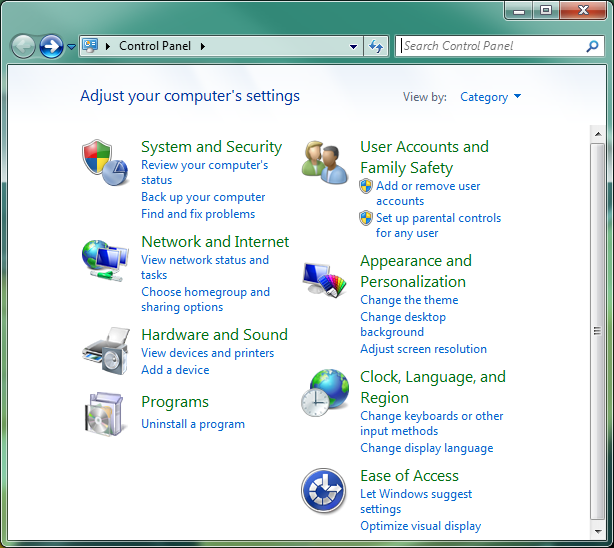Click the search magnifier icon

(x=592, y=46)
